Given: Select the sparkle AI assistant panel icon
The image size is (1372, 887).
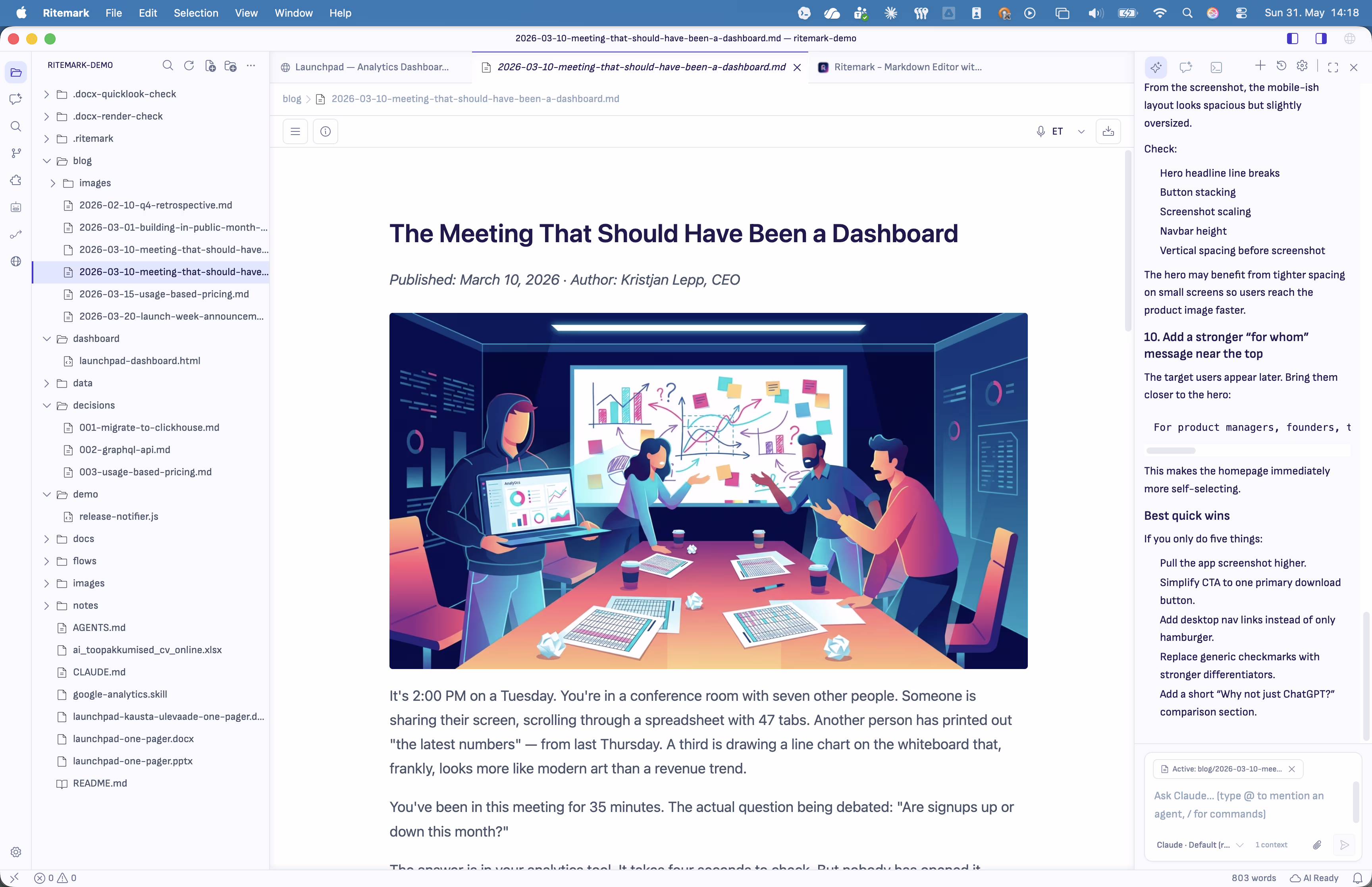Looking at the screenshot, I should point(1156,67).
